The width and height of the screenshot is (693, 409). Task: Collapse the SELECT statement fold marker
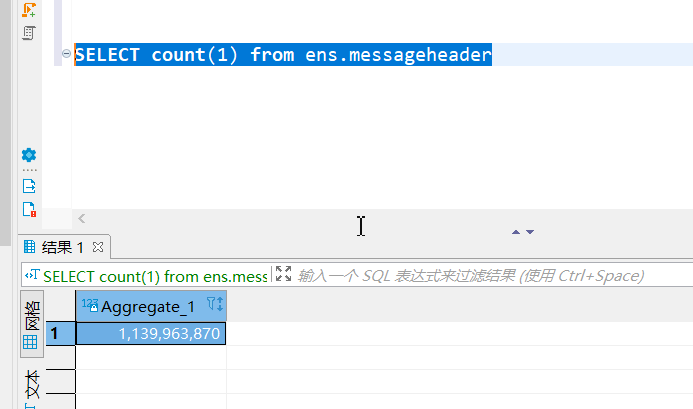point(66,54)
